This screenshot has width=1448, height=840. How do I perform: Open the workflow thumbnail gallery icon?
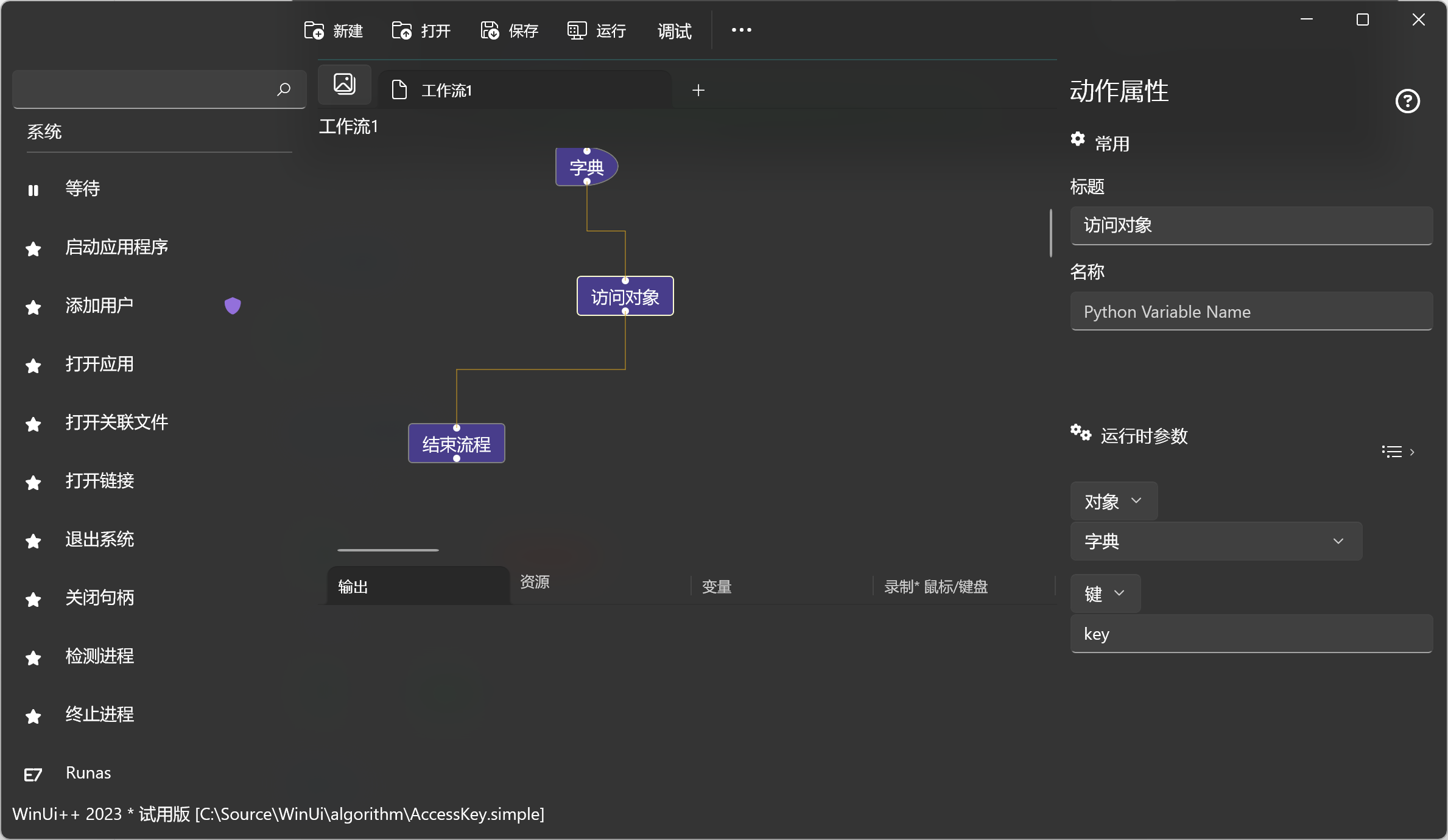[344, 84]
